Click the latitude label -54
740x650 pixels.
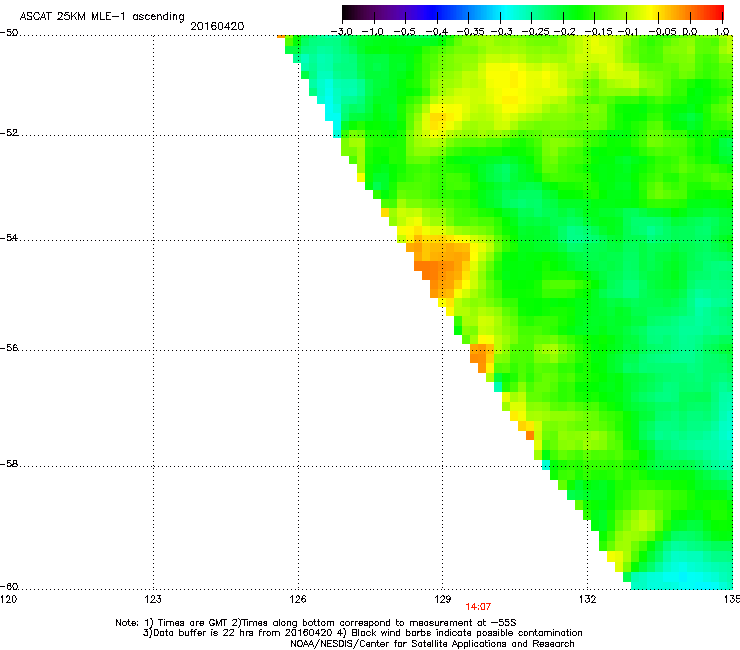(9, 237)
